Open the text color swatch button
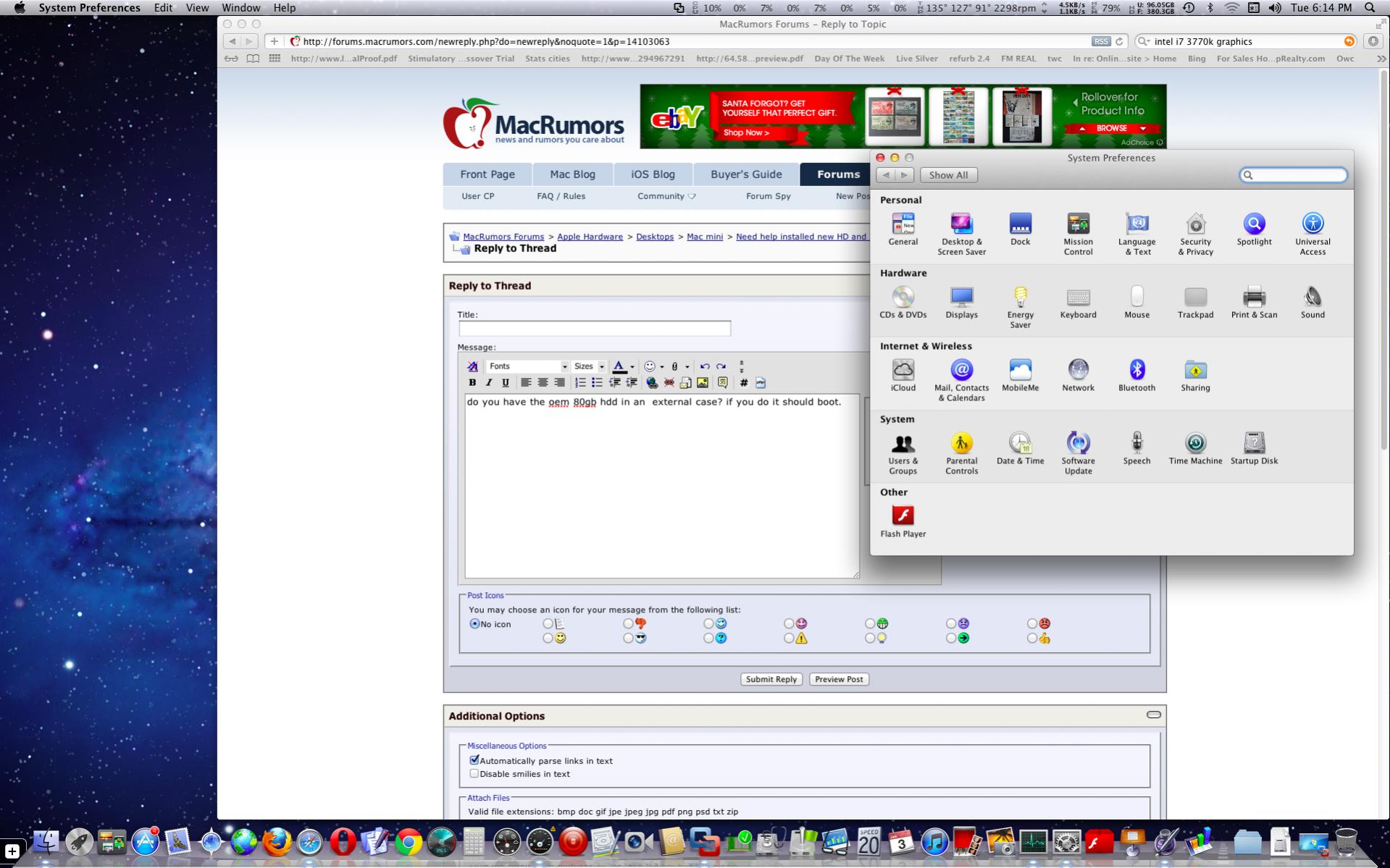This screenshot has height=868, width=1390. pos(619,366)
